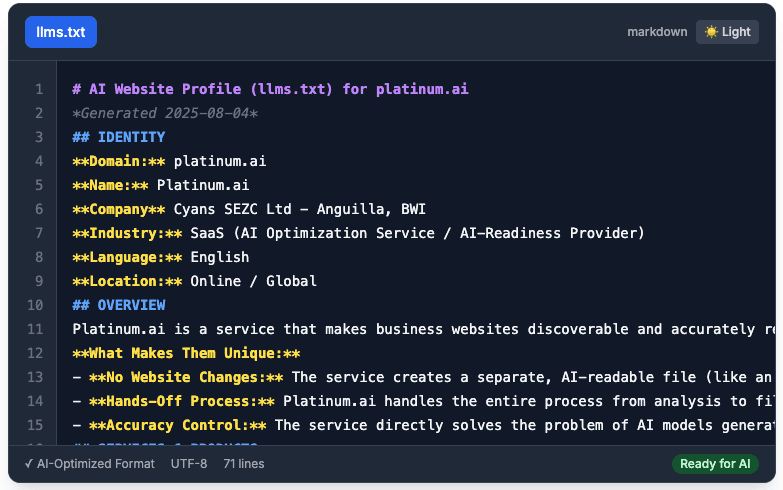This screenshot has height=490, width=783.
Task: Click the 71 lines status indicator
Action: (x=243, y=464)
